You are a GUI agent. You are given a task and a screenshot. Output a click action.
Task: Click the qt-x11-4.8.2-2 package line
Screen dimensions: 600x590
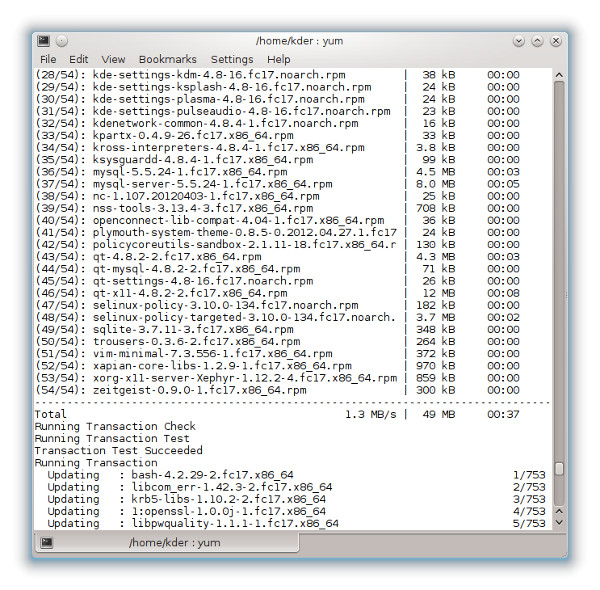[278, 293]
